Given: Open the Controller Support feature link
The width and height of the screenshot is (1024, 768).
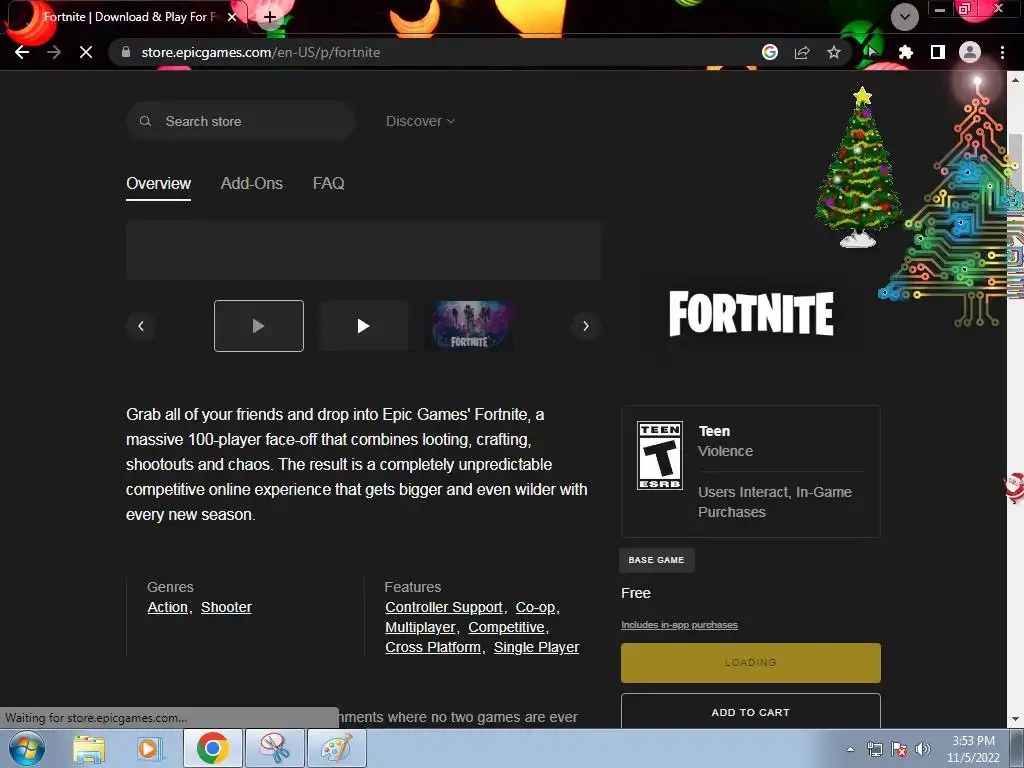Looking at the screenshot, I should click(443, 607).
